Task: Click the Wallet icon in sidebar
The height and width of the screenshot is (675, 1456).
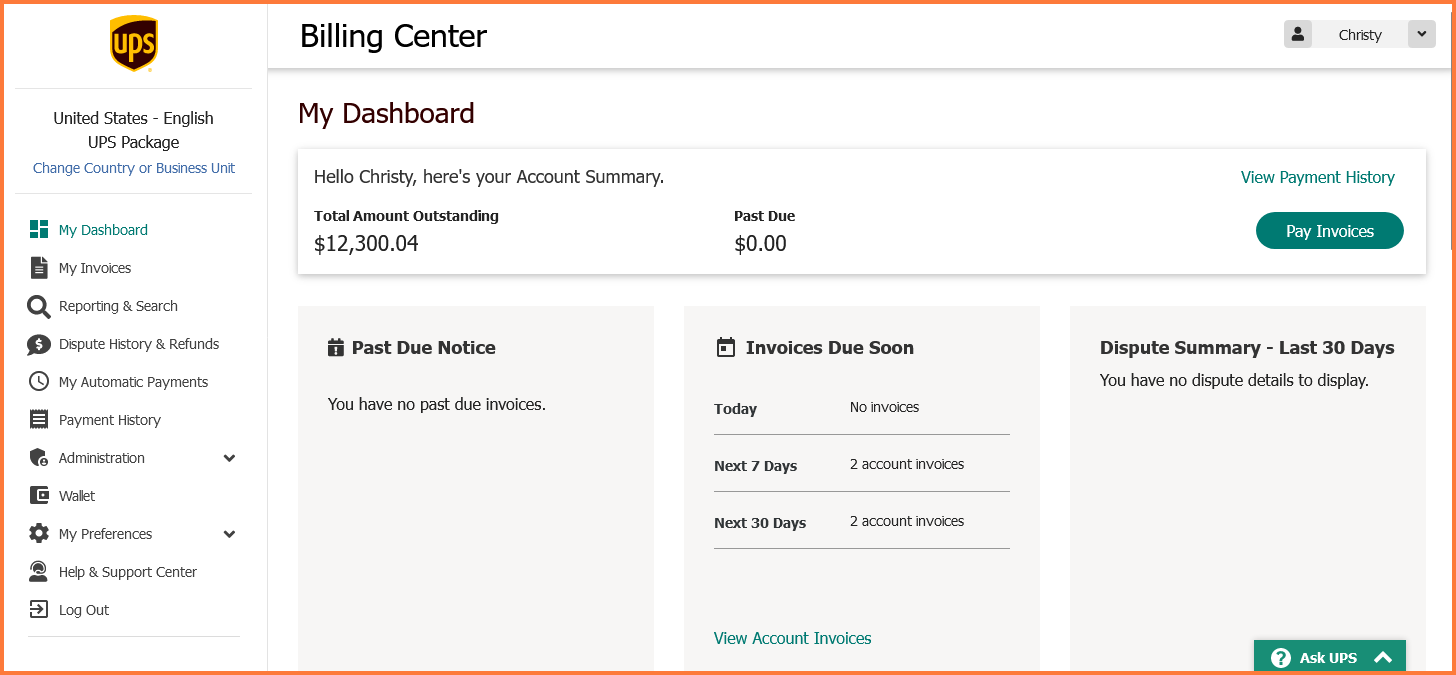Action: [x=39, y=495]
